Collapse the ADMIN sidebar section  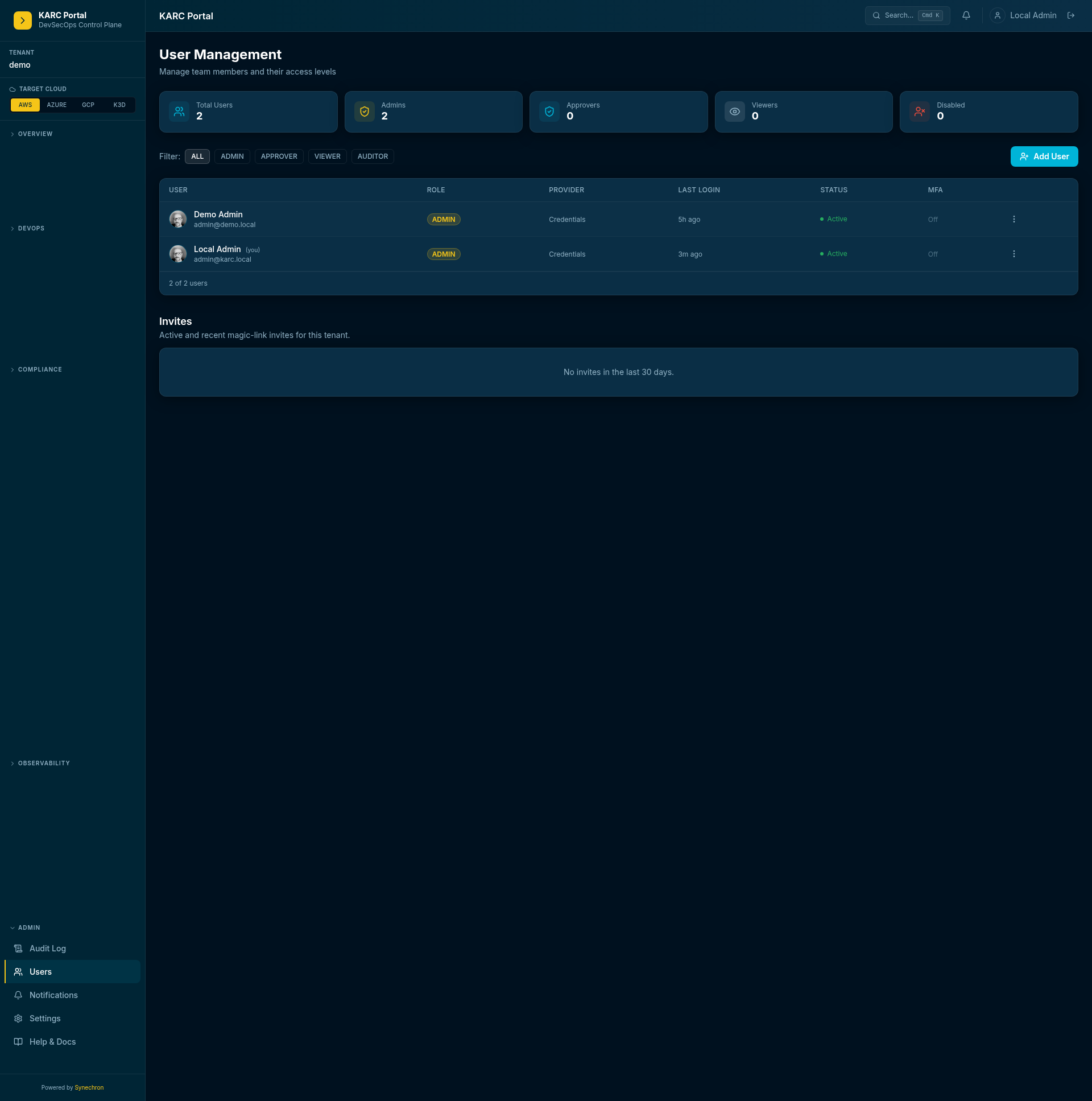pos(29,928)
